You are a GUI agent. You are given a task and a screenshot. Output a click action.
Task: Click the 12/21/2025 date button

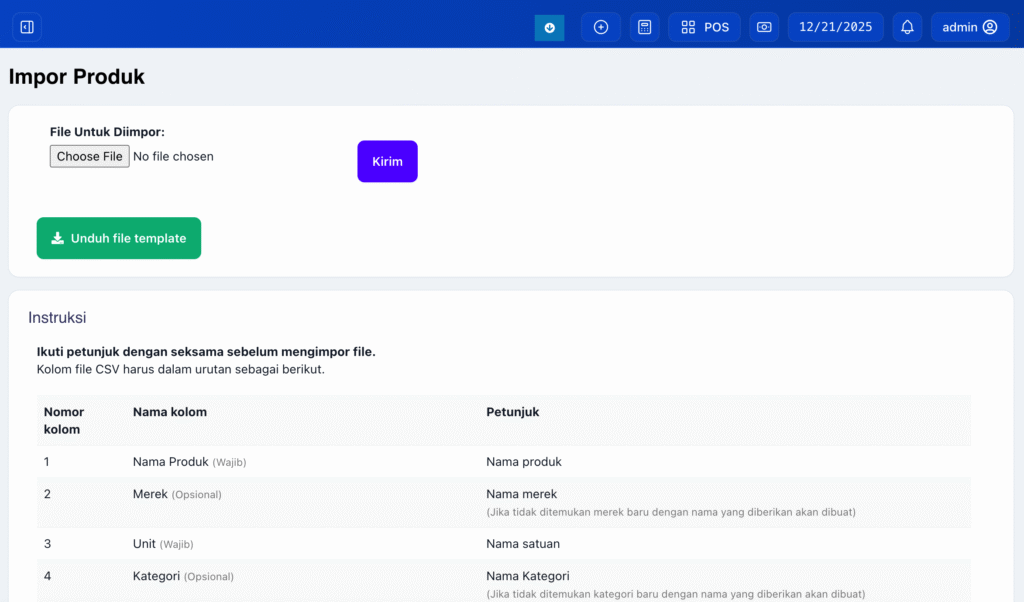click(835, 28)
